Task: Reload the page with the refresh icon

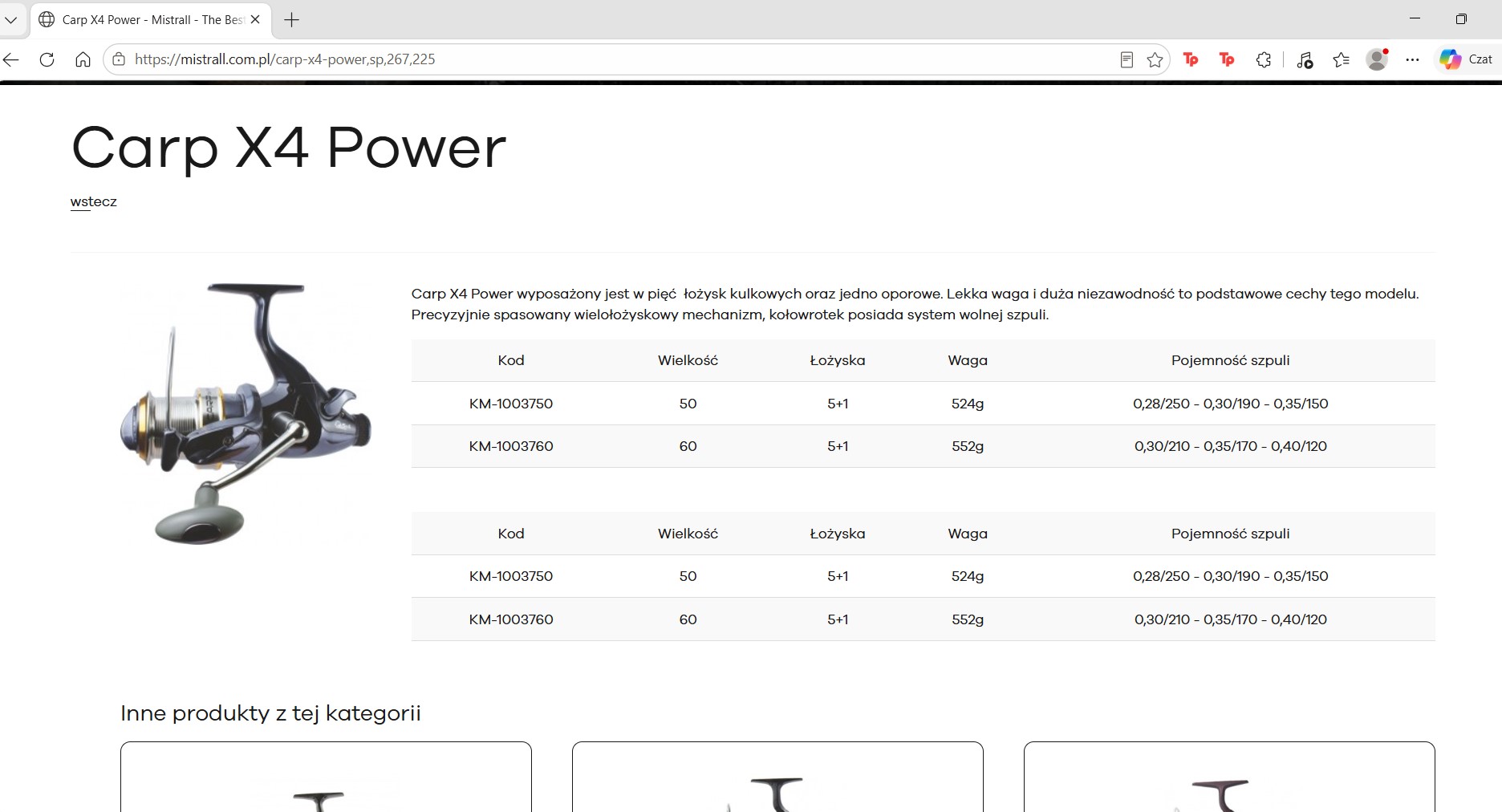Action: tap(47, 59)
